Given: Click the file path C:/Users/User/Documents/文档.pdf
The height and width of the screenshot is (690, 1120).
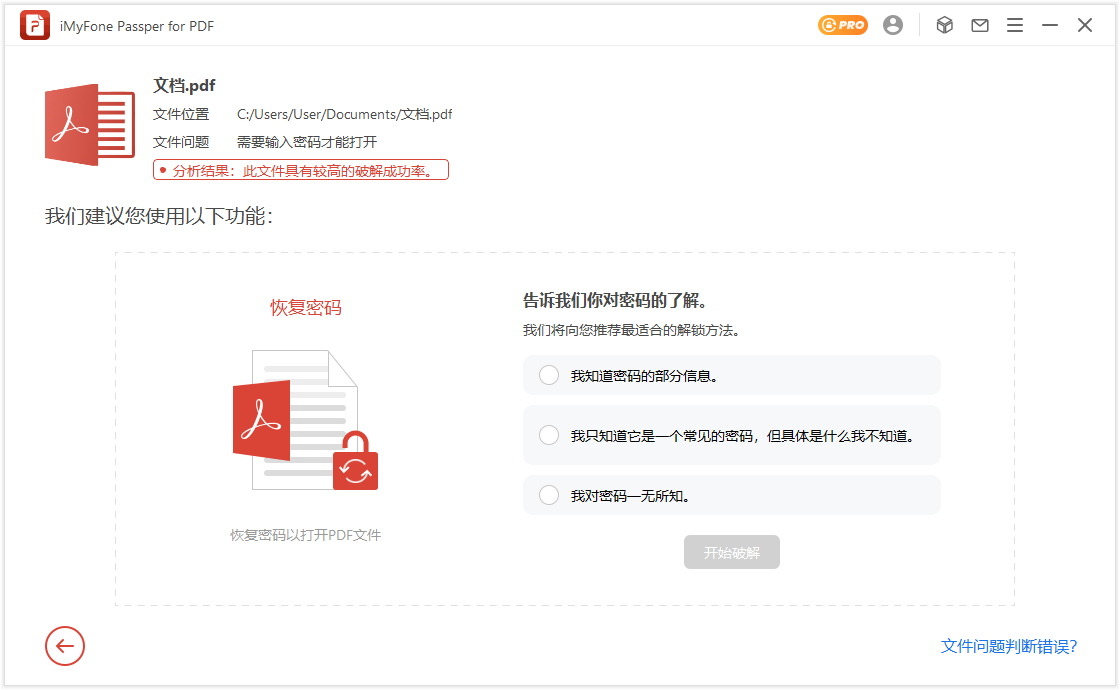Looking at the screenshot, I should pos(344,114).
